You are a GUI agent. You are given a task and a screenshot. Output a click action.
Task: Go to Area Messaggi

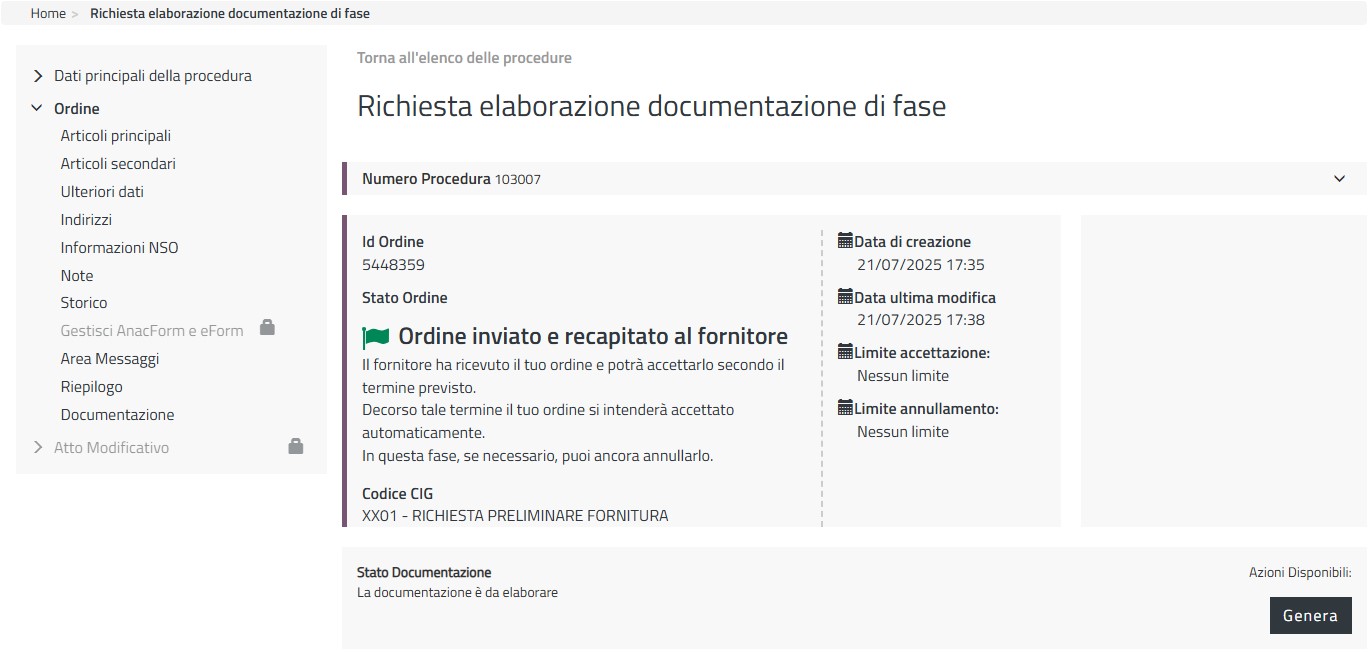[x=109, y=359]
